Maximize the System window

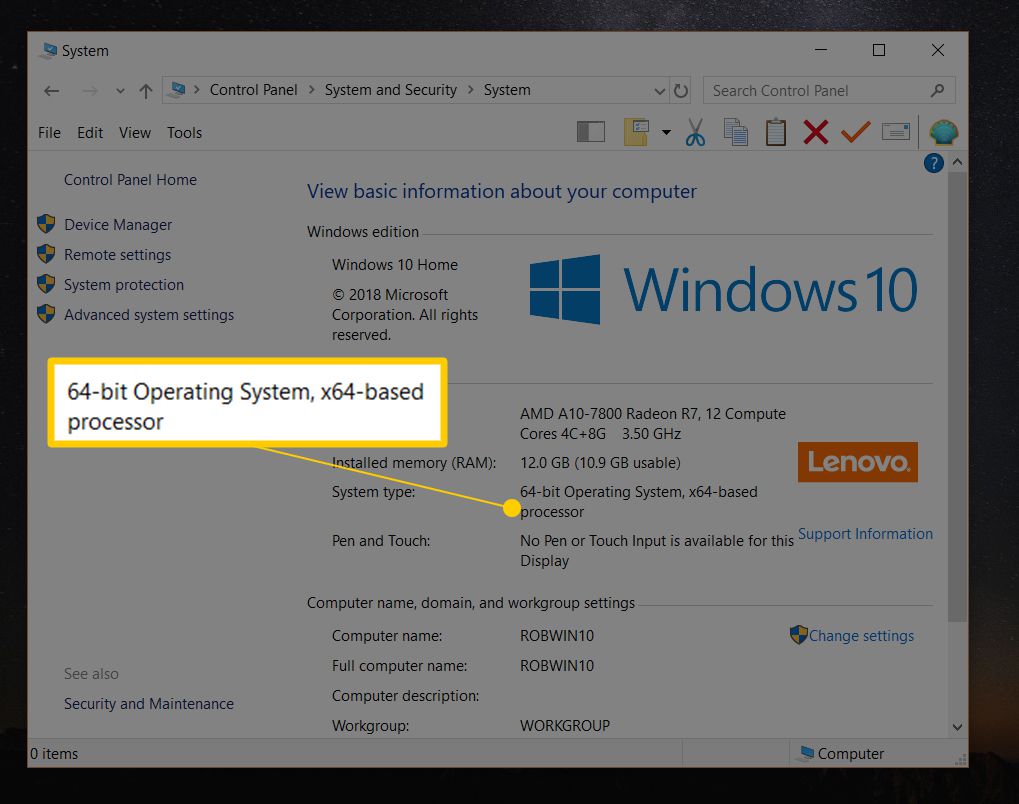879,50
